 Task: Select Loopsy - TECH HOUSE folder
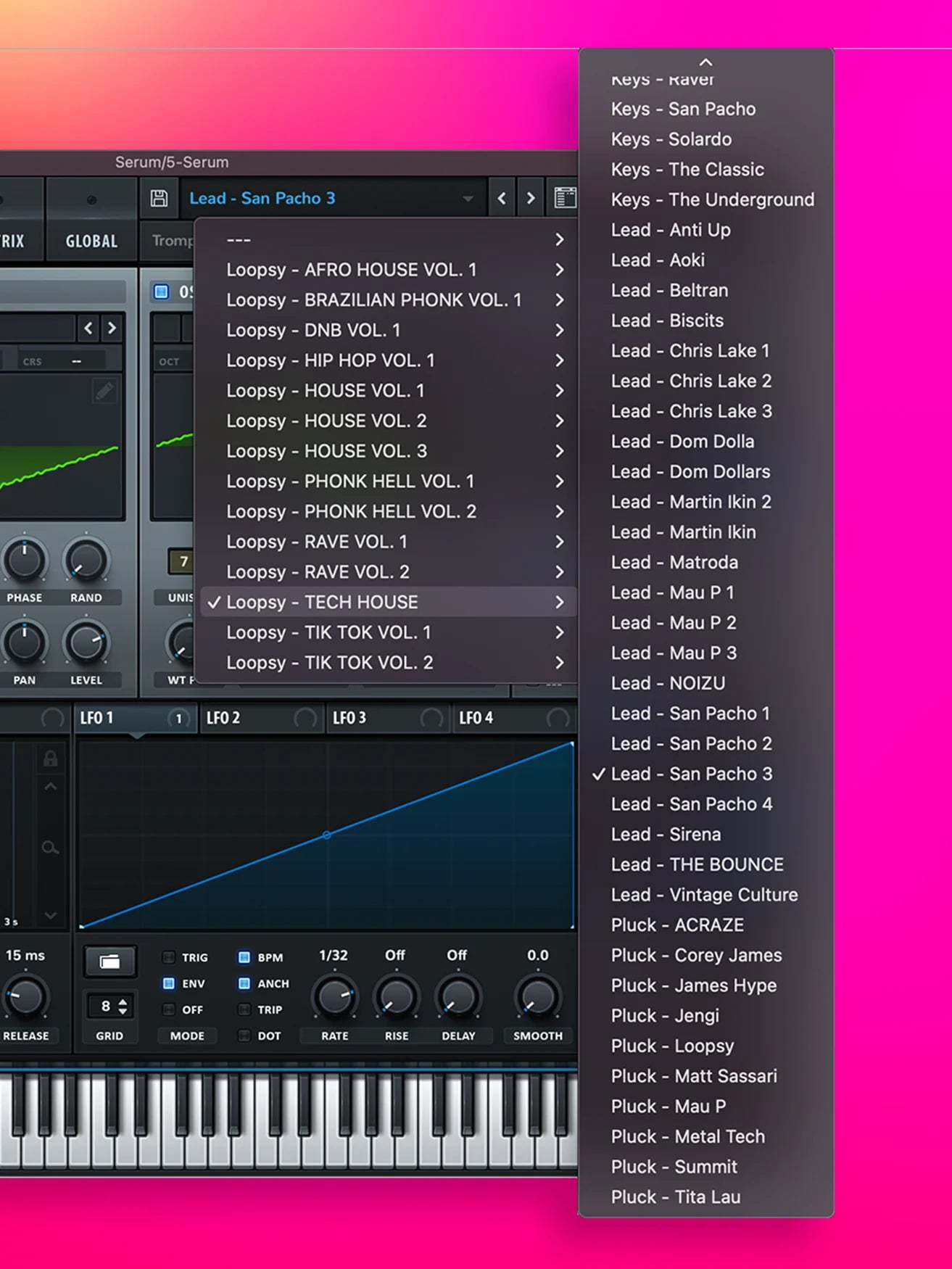[x=388, y=602]
